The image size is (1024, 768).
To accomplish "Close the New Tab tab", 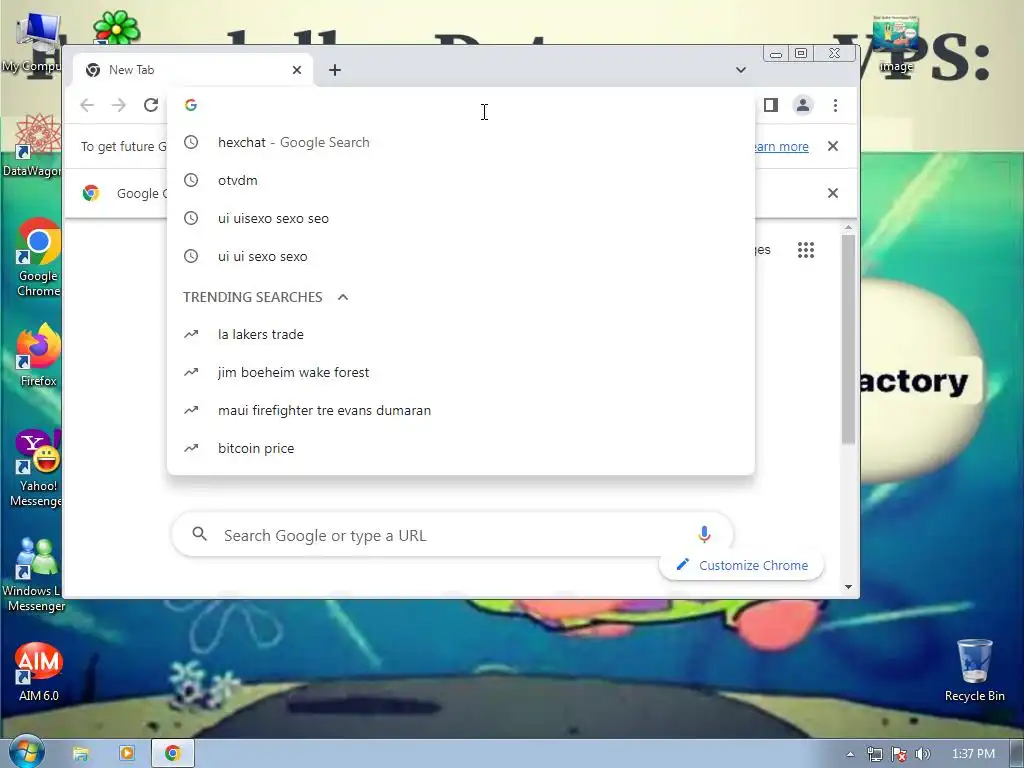I will [296, 70].
